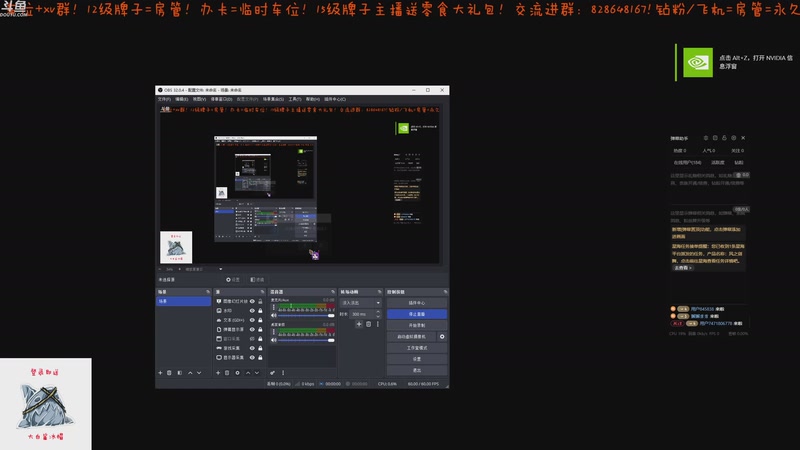The image size is (800, 450).
Task: Remove selected scene with 场景 dock trash icon
Action: point(169,373)
